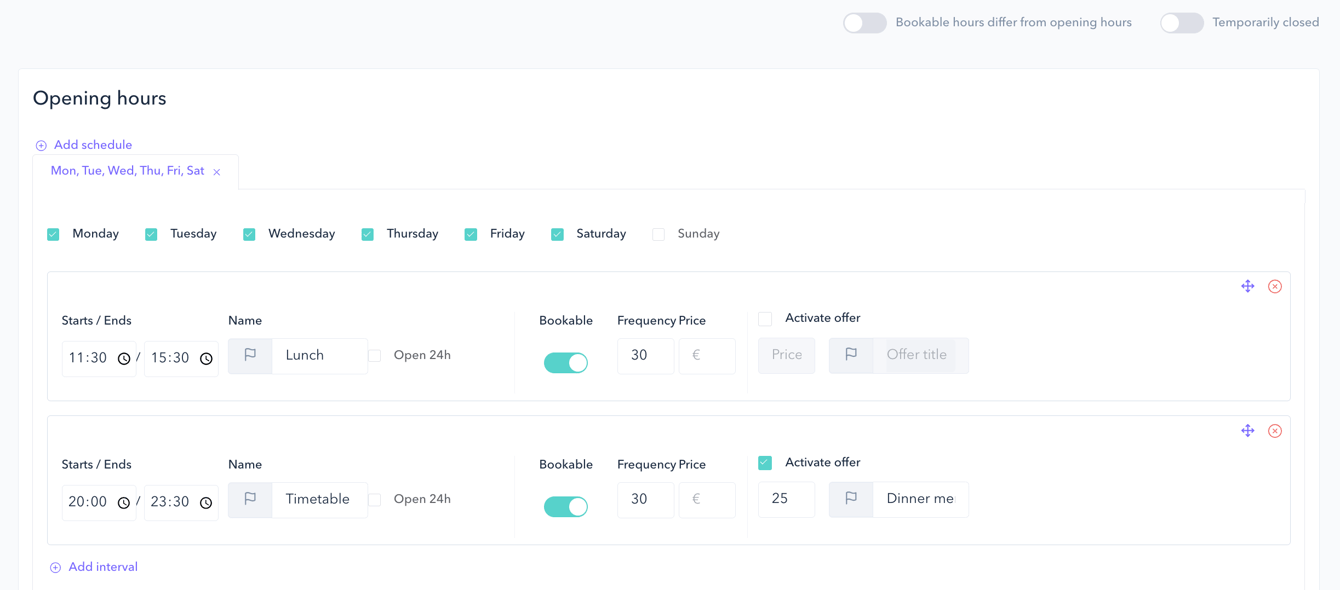Screen dimensions: 1340x590
Task: Click the Add schedule link
Action: click(91, 144)
